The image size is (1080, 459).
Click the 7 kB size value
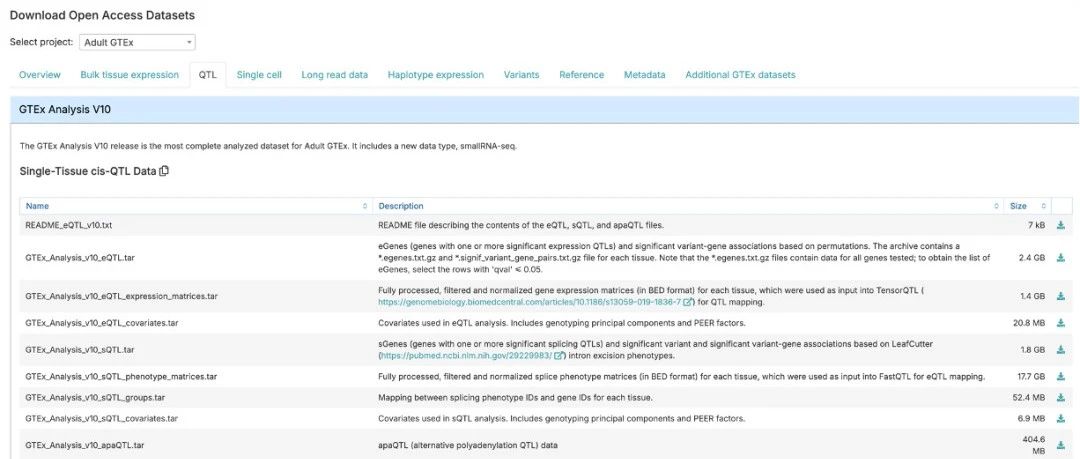pos(1037,225)
